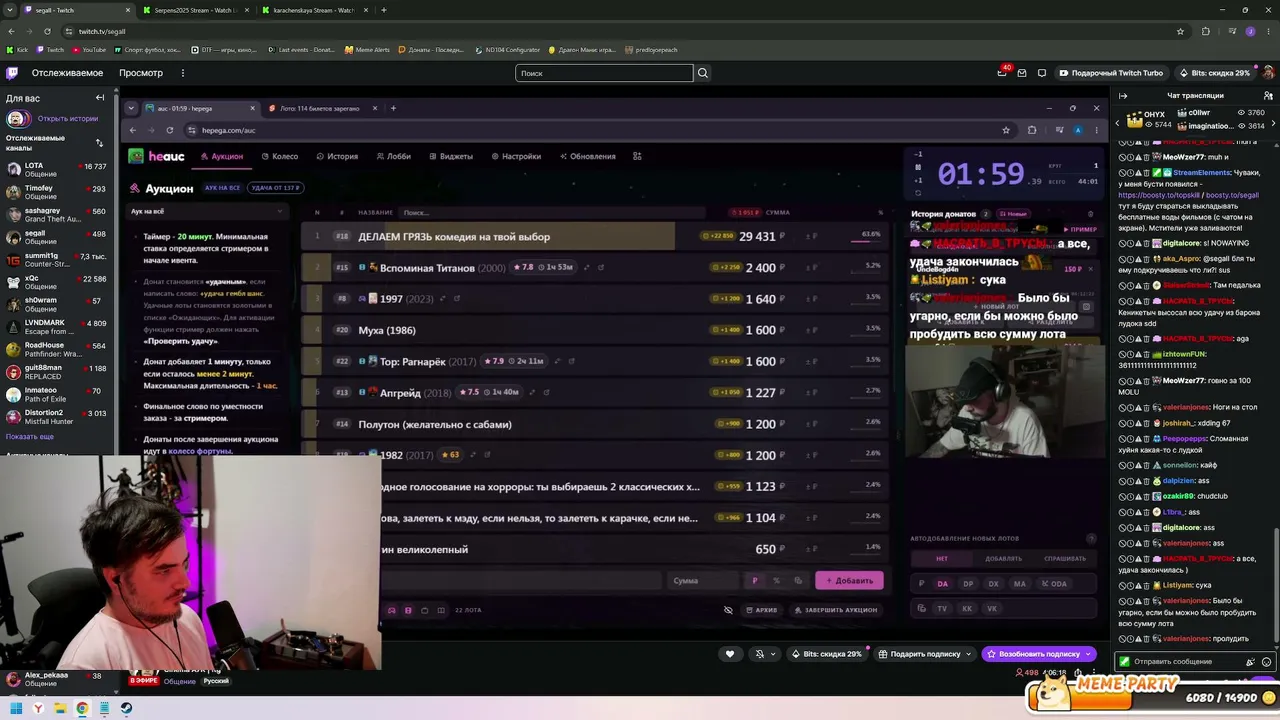Open summit1g channel in the sidebar
This screenshot has width=1280, height=720.
click(55, 260)
